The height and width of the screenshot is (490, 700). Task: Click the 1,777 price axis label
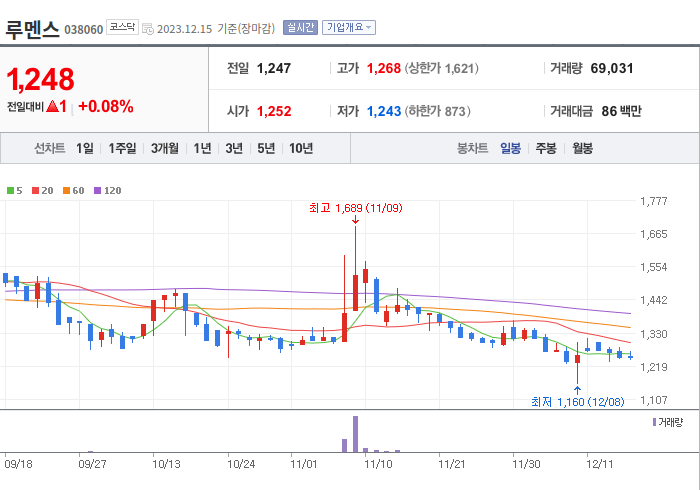tap(654, 201)
